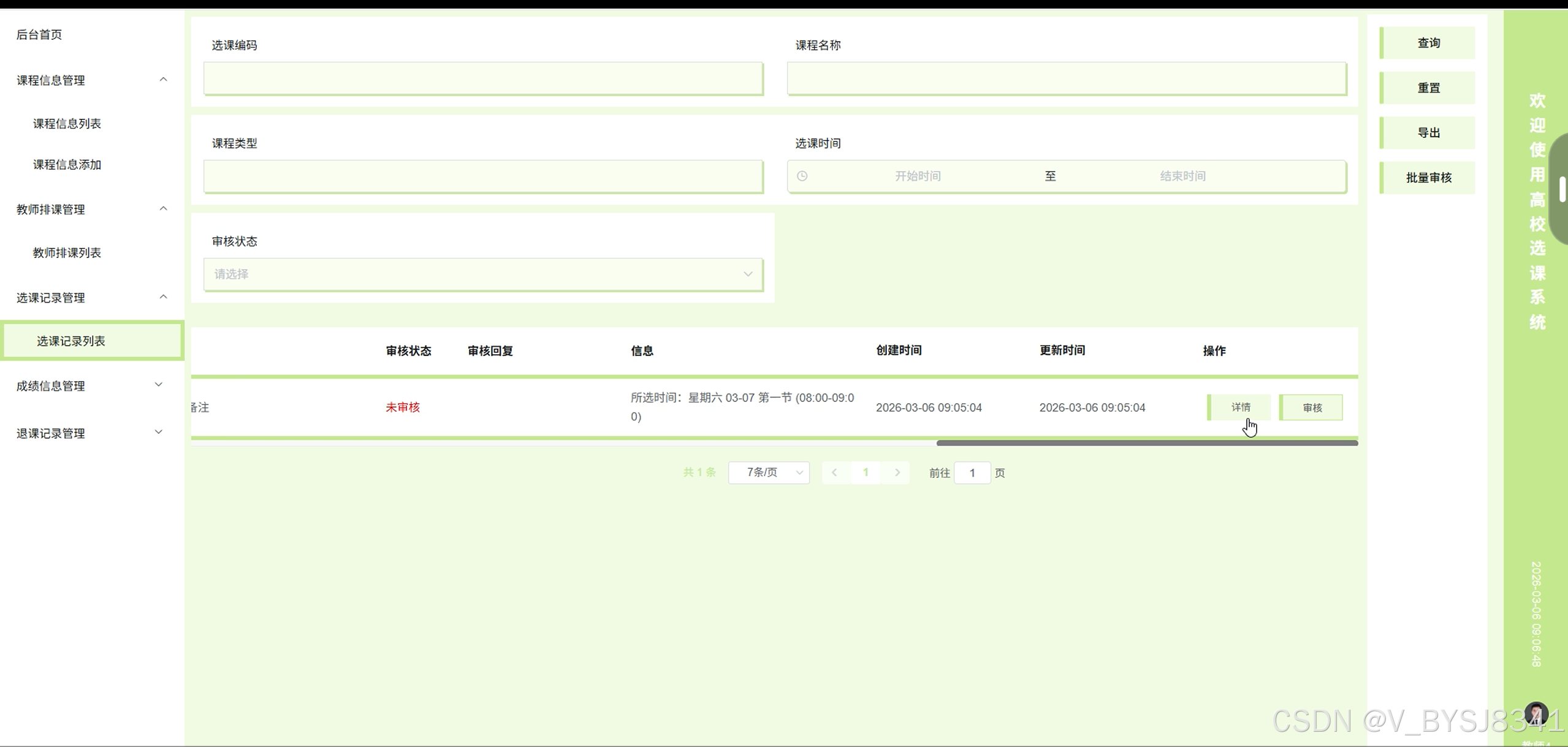The width and height of the screenshot is (1568, 747).
Task: Expand the 成绩信息管理 menu section
Action: pos(159,385)
